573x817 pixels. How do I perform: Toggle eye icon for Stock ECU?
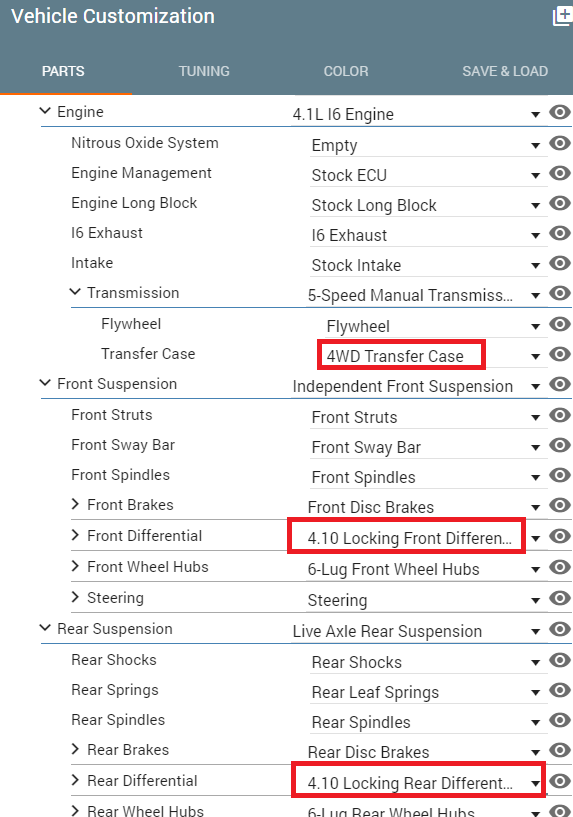[x=560, y=173]
